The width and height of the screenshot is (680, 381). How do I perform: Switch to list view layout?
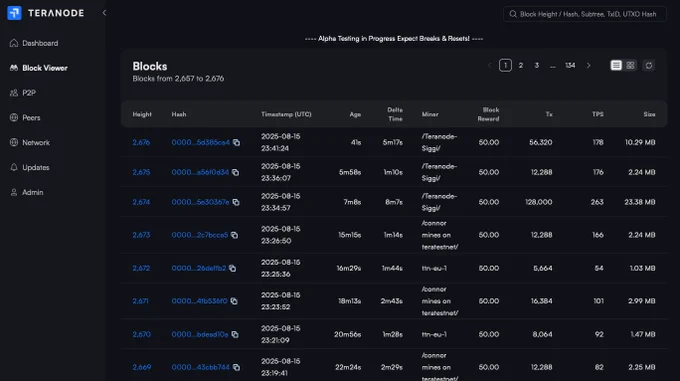[616, 65]
